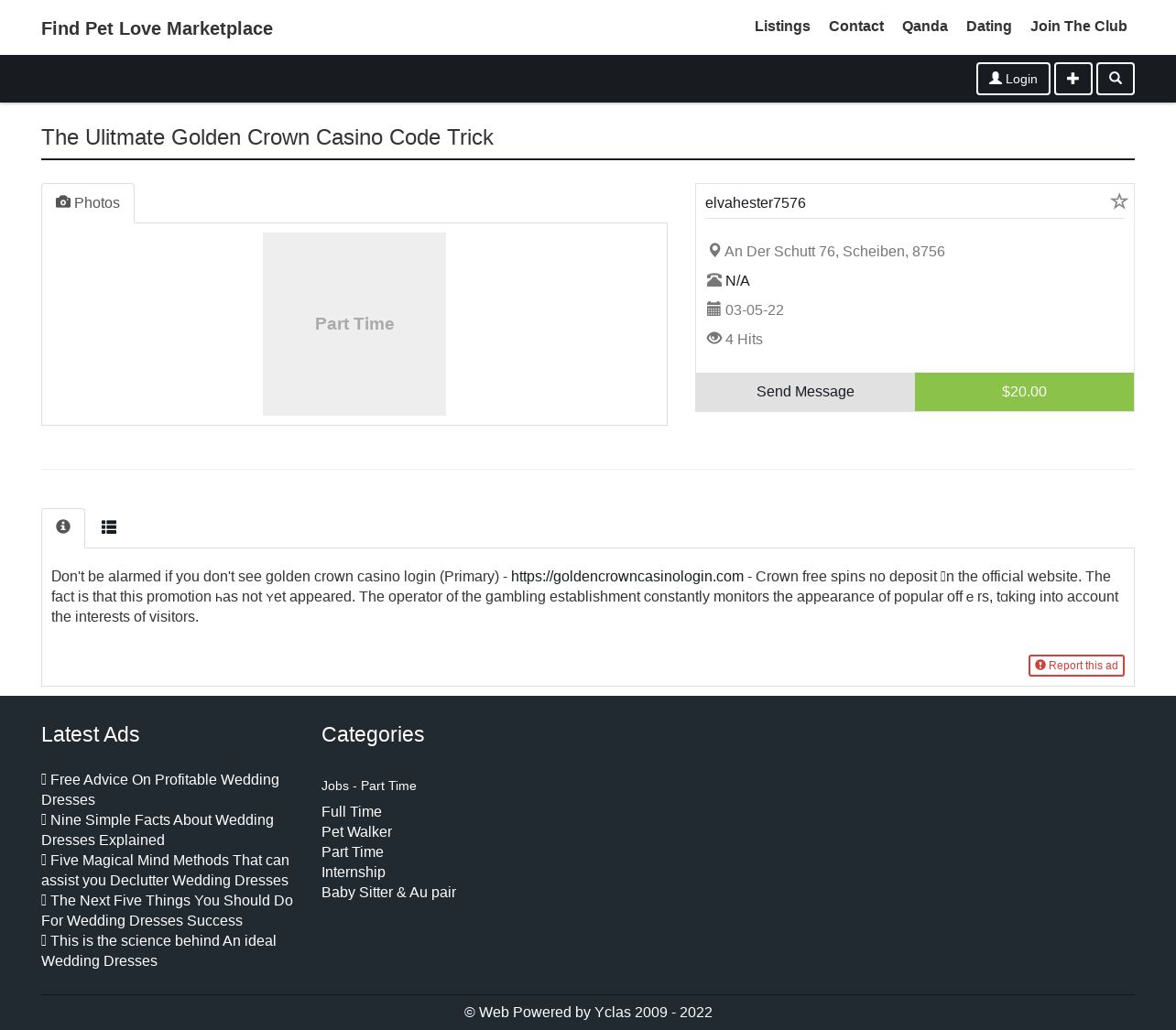Screen dimensions: 1176x1030
Task: Navigate to Dating
Action: coord(989,27)
